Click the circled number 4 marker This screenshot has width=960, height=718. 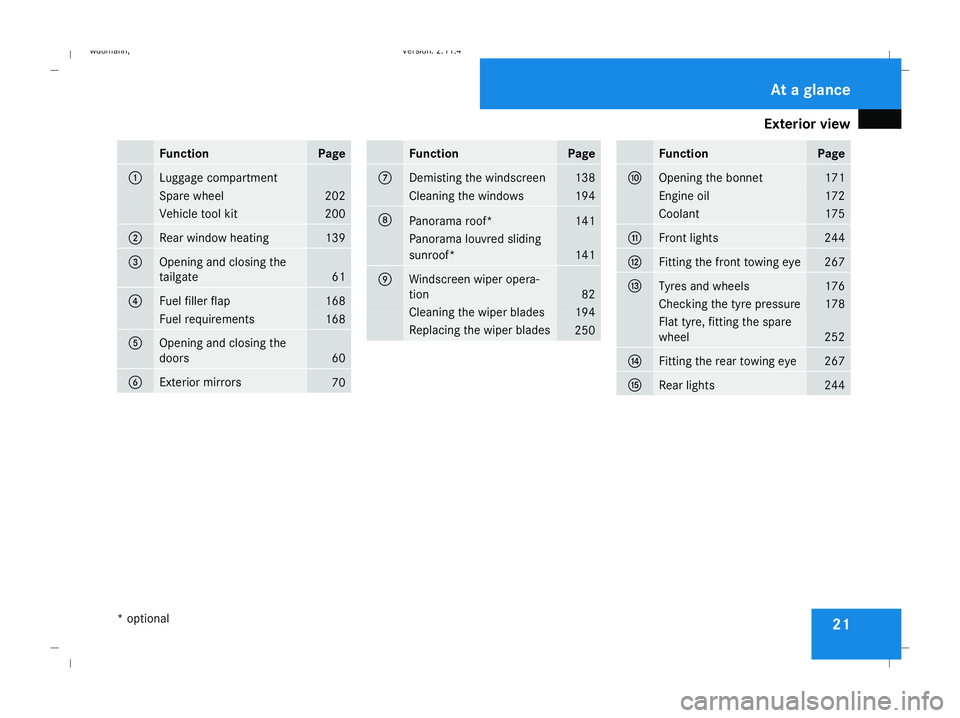pyautogui.click(x=135, y=301)
